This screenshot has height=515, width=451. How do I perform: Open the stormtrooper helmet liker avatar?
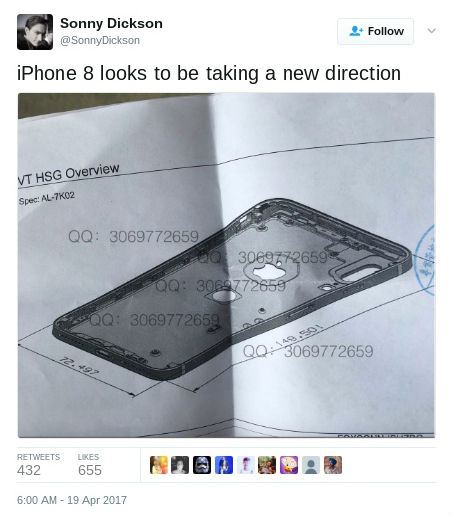(202, 465)
